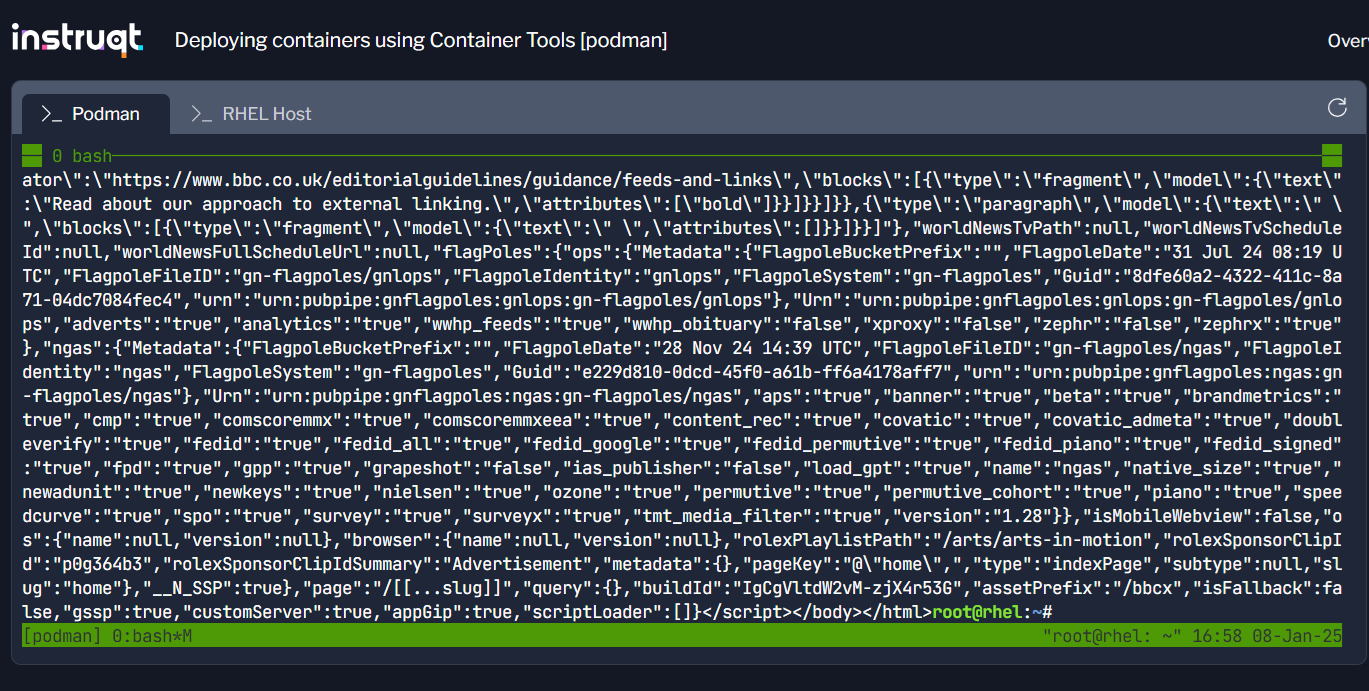Image resolution: width=1369 pixels, height=691 pixels.
Task: Click the green block at terminal top-right
Action: (1332, 155)
